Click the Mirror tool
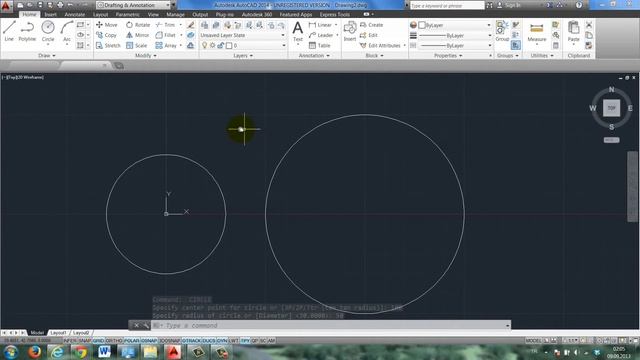The image size is (640, 360). [x=138, y=35]
